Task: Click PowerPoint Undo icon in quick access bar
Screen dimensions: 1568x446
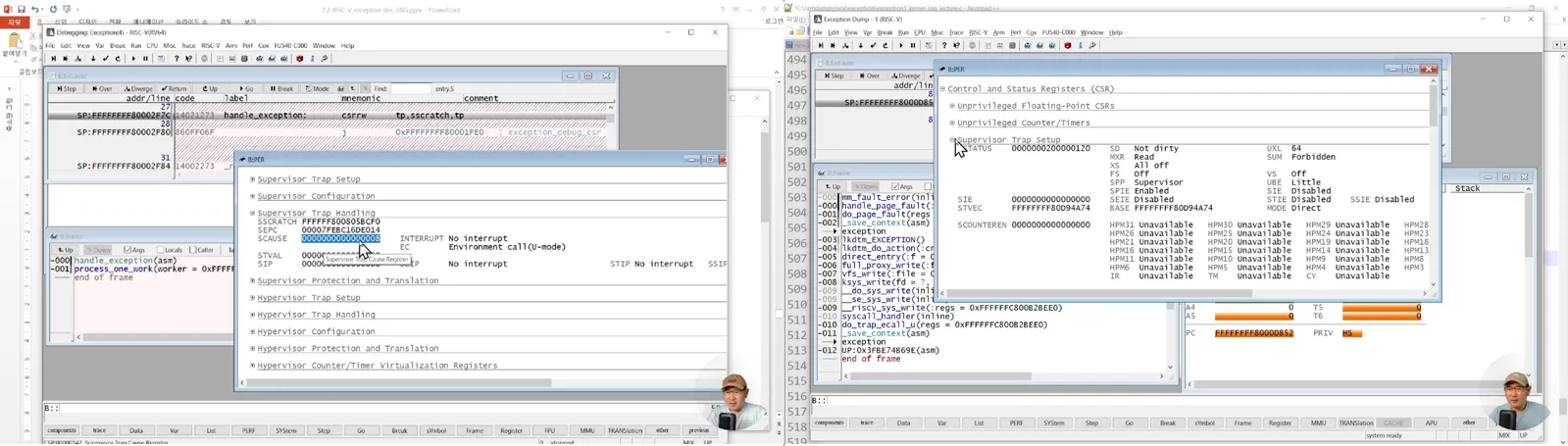Action: coord(35,10)
